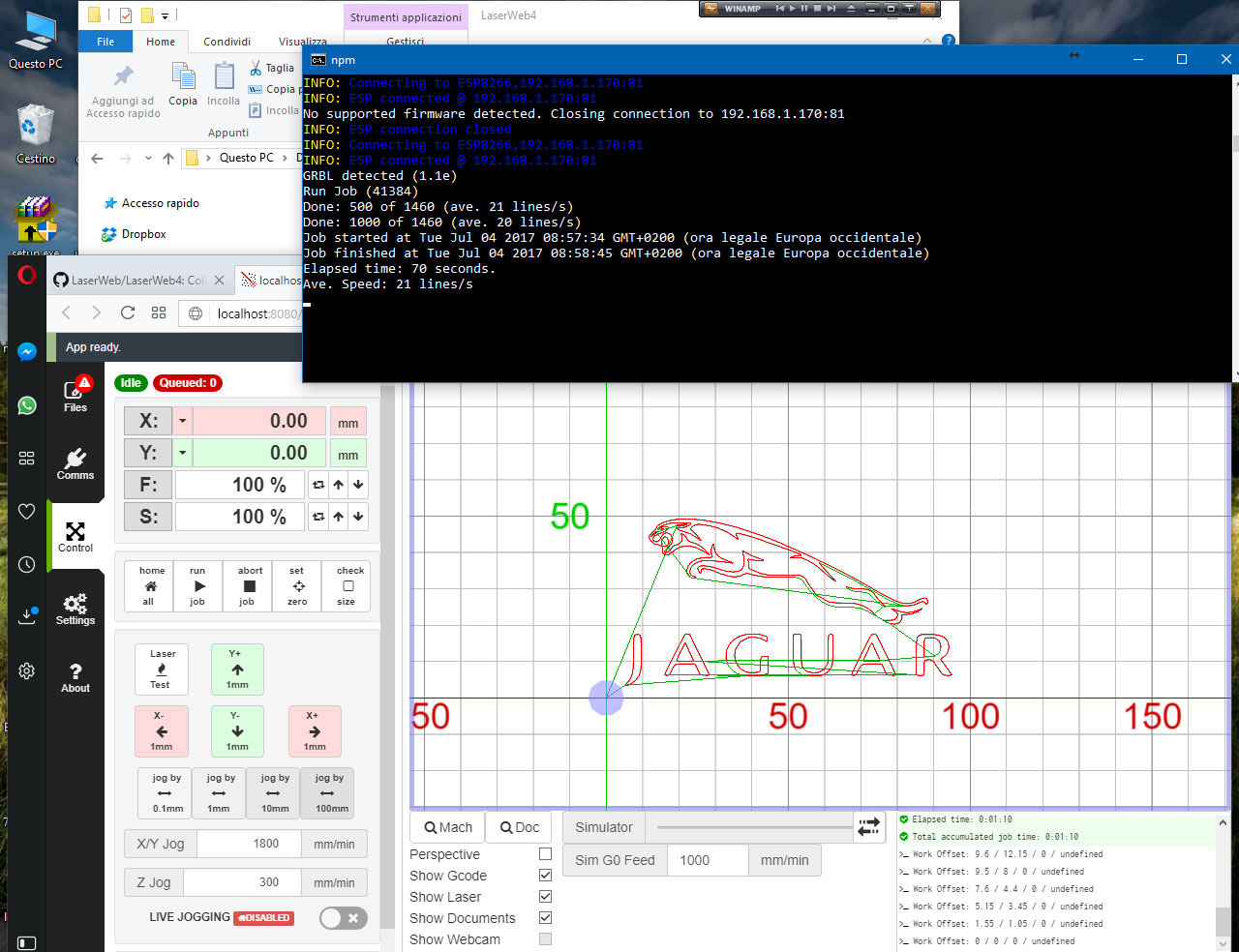
Task: Open the Comms panel
Action: (75, 463)
